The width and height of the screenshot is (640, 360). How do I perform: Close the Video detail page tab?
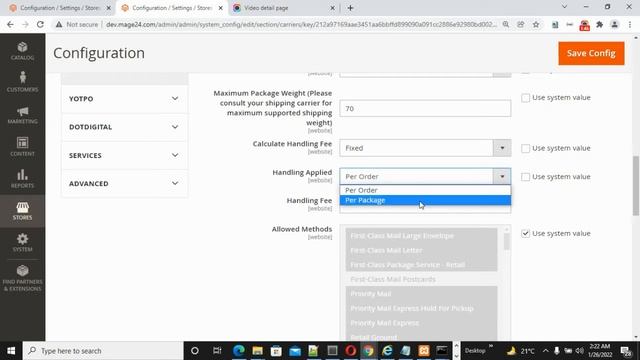click(x=332, y=8)
